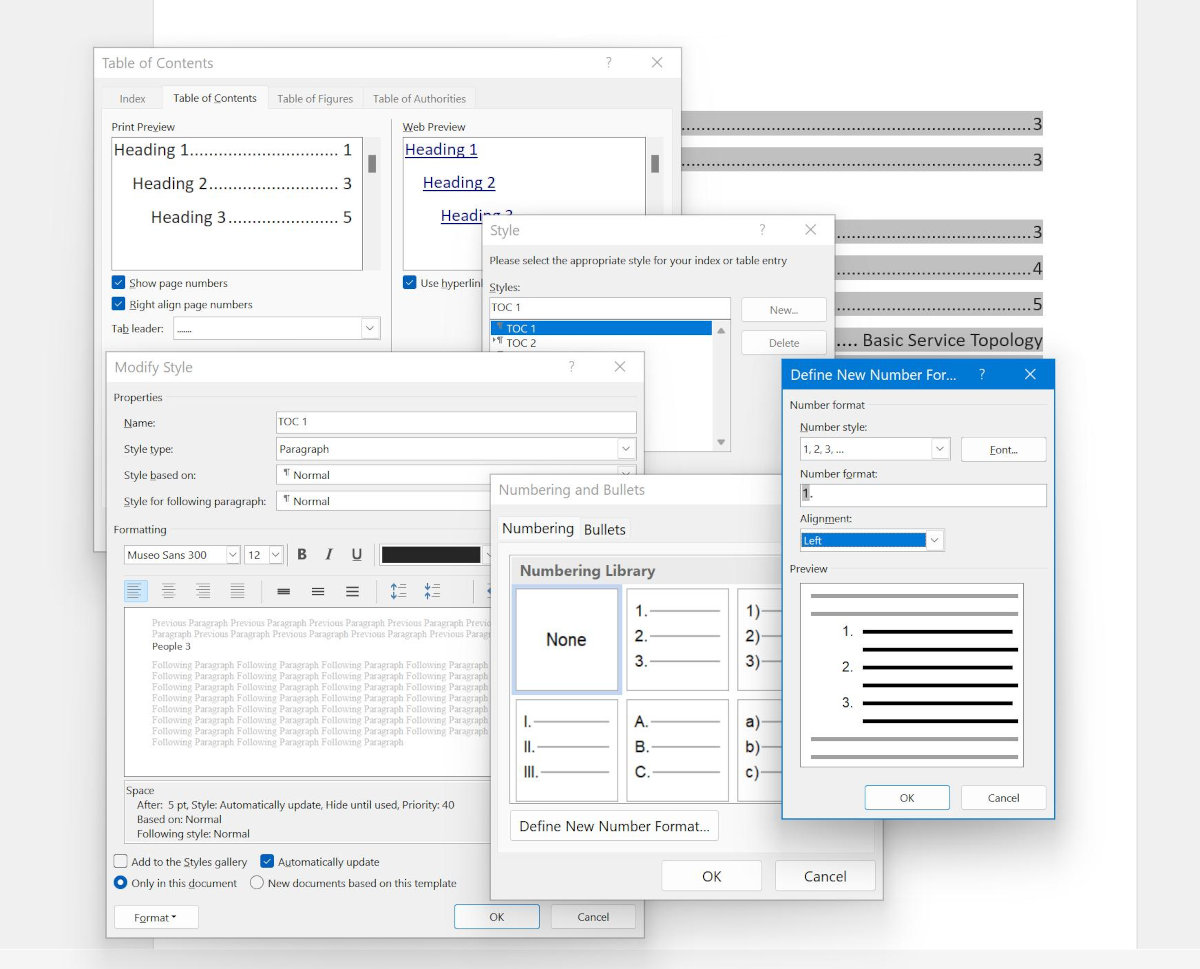Select the double line spacing icon
This screenshot has height=969, width=1200.
point(353,590)
